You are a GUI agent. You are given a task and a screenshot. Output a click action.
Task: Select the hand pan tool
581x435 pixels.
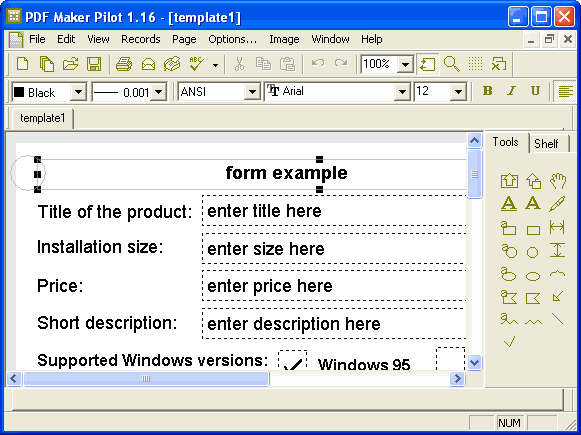point(558,180)
